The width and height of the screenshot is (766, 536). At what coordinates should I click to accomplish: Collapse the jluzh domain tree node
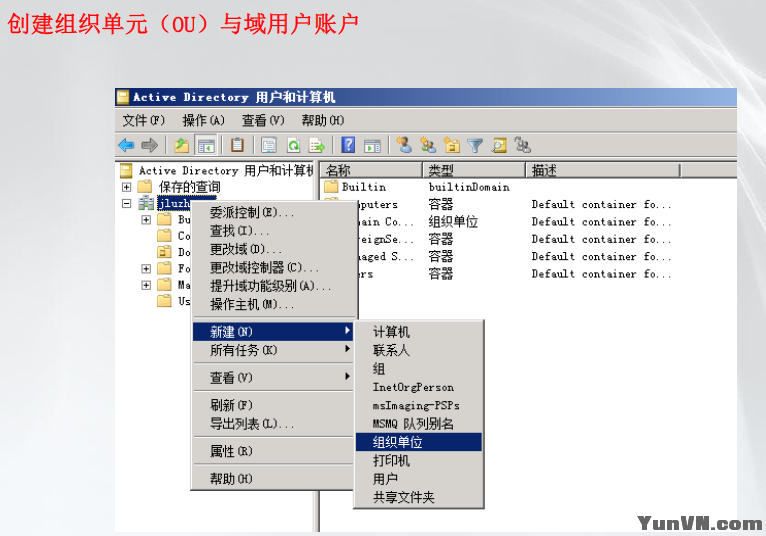pos(127,203)
